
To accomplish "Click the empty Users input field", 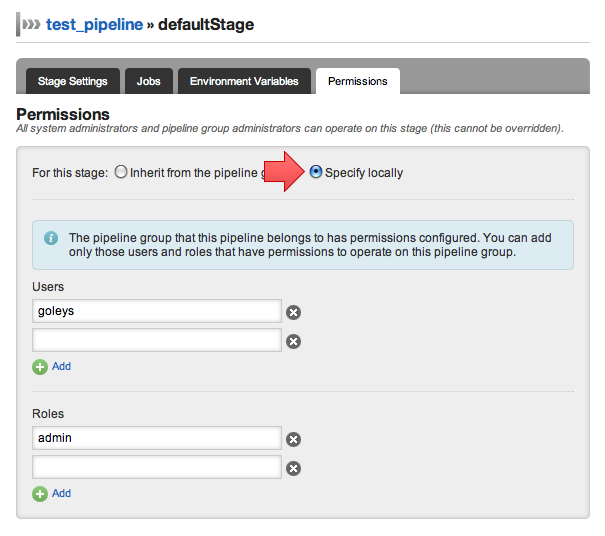I will (156, 341).
